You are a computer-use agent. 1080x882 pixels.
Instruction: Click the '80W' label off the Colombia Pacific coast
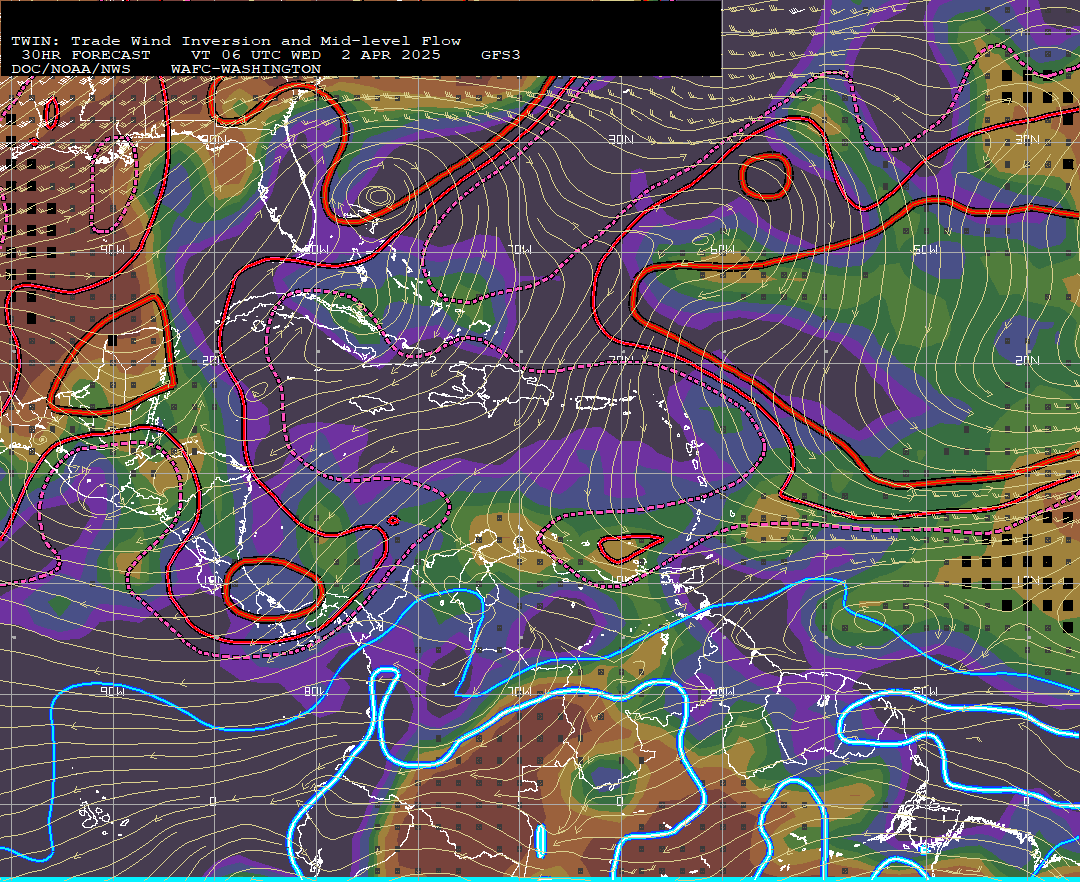315,691
